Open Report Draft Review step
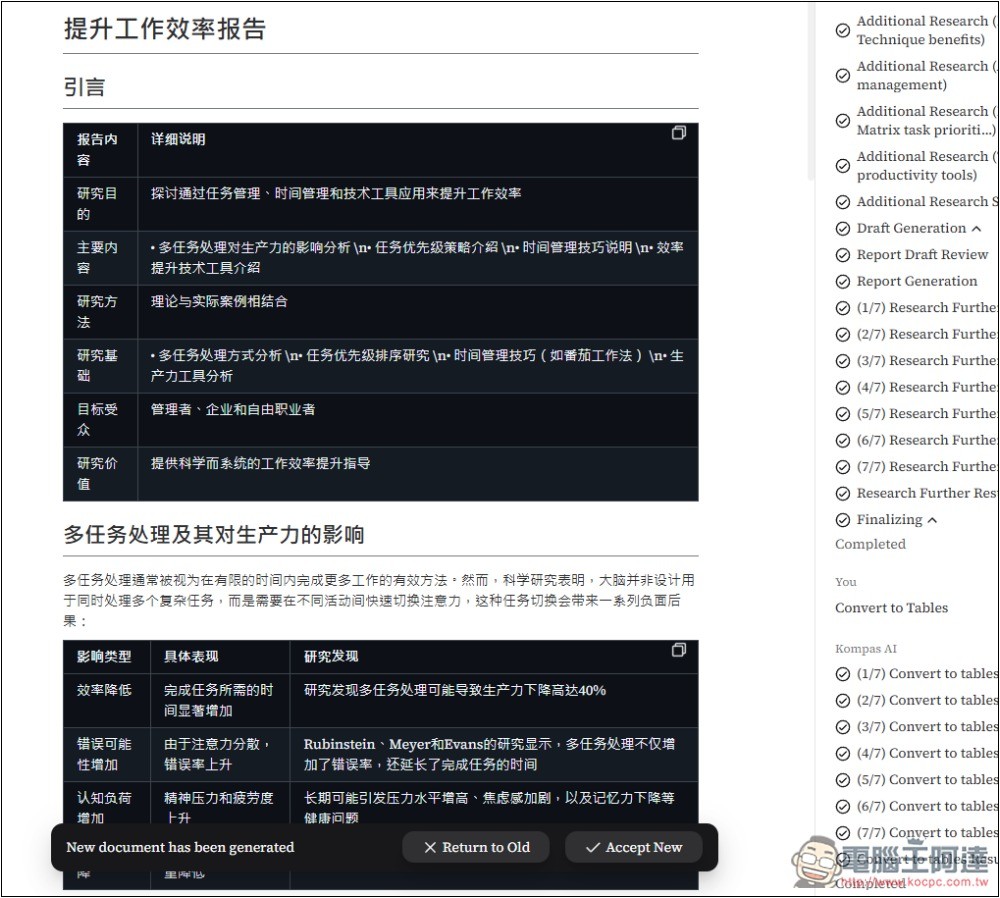The height and width of the screenshot is (898, 1000). click(x=922, y=254)
